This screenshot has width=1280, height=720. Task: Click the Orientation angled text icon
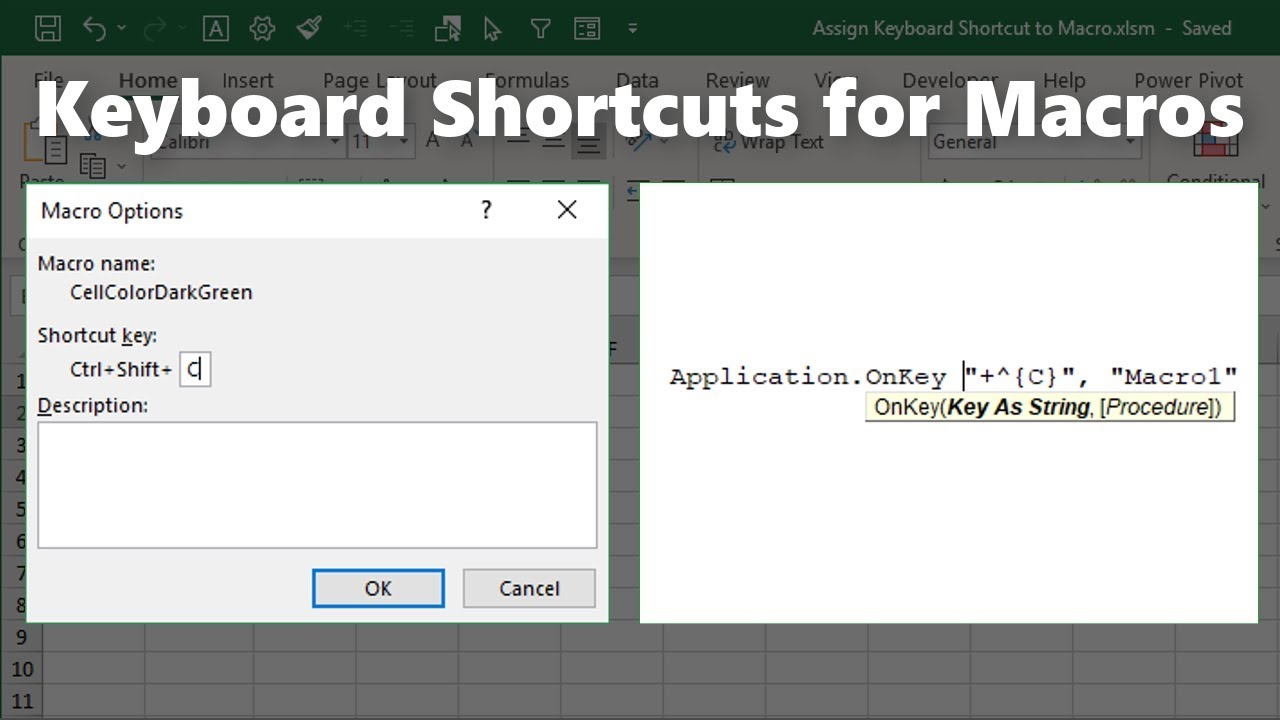pyautogui.click(x=640, y=142)
